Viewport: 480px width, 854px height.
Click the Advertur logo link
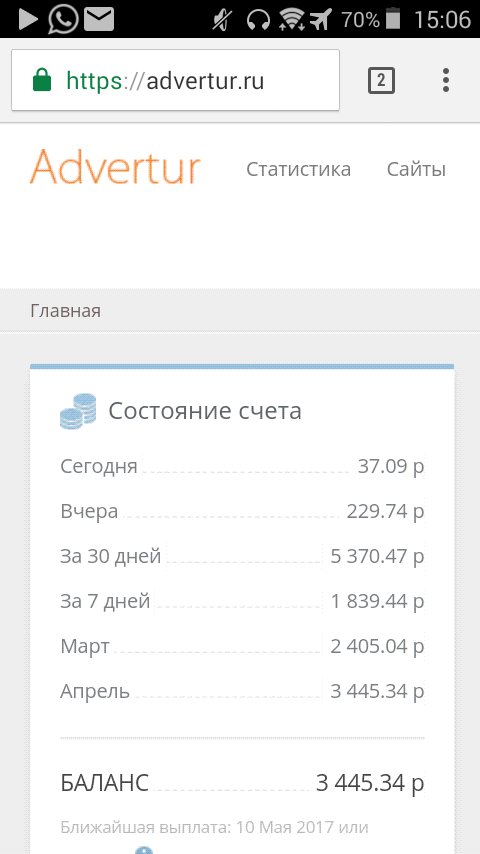pyautogui.click(x=116, y=166)
